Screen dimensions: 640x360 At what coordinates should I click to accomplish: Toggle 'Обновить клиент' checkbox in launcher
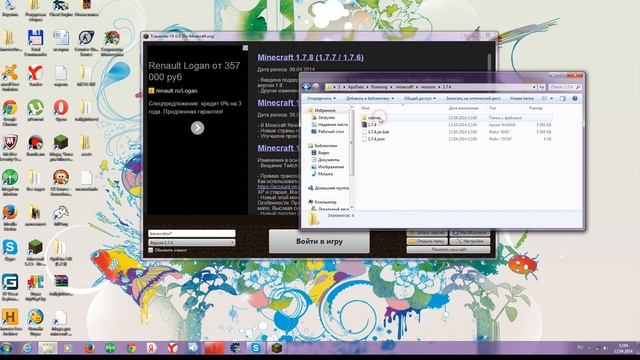coord(151,250)
